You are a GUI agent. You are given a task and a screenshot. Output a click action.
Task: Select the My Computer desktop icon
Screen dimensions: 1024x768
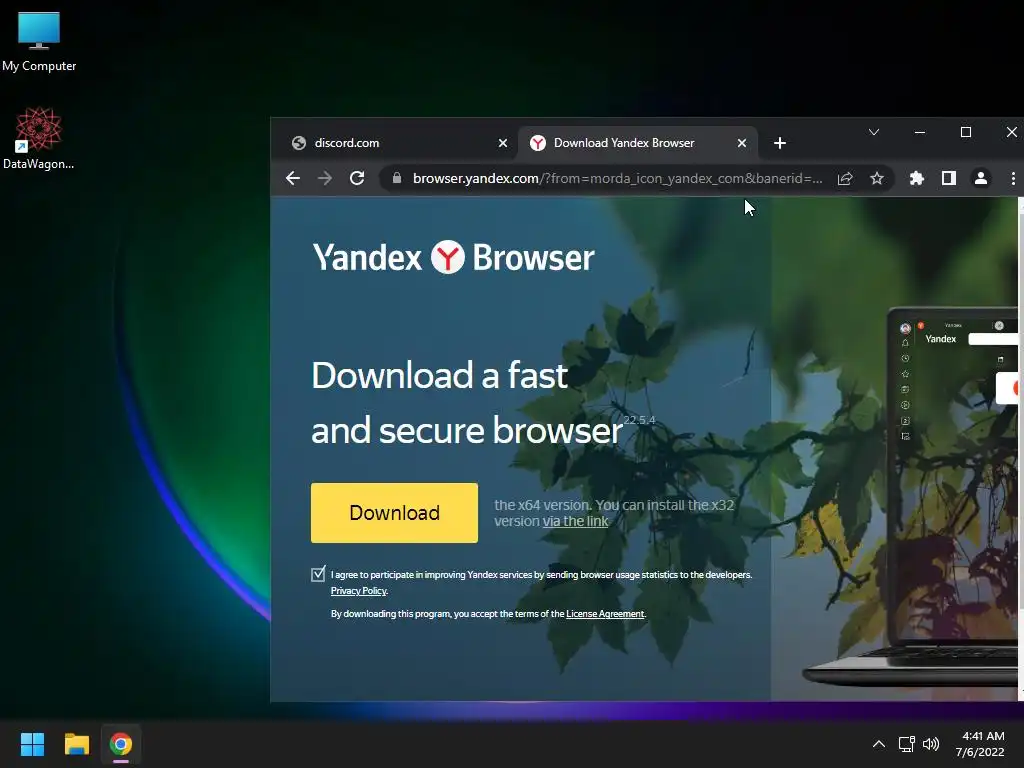pos(39,42)
